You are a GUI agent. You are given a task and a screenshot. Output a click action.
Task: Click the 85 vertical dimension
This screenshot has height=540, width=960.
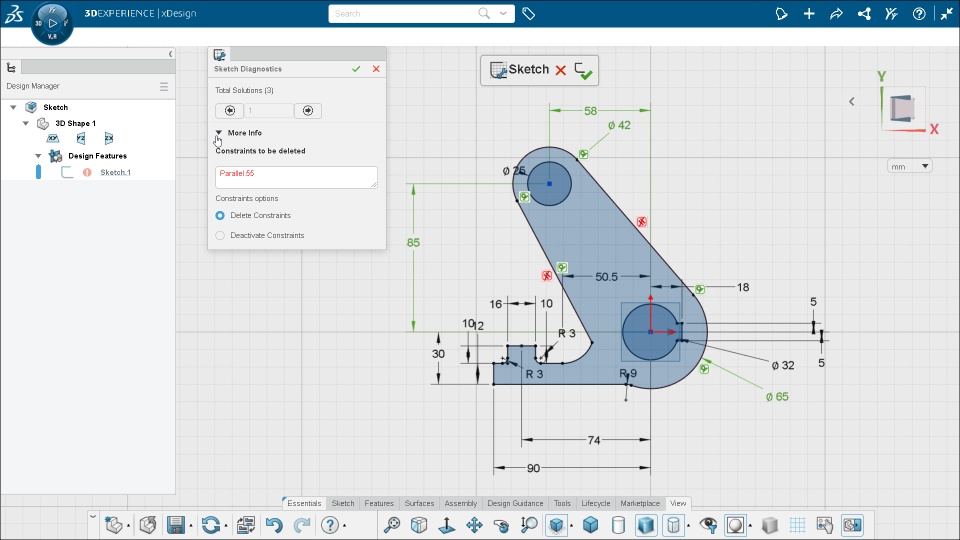[413, 242]
